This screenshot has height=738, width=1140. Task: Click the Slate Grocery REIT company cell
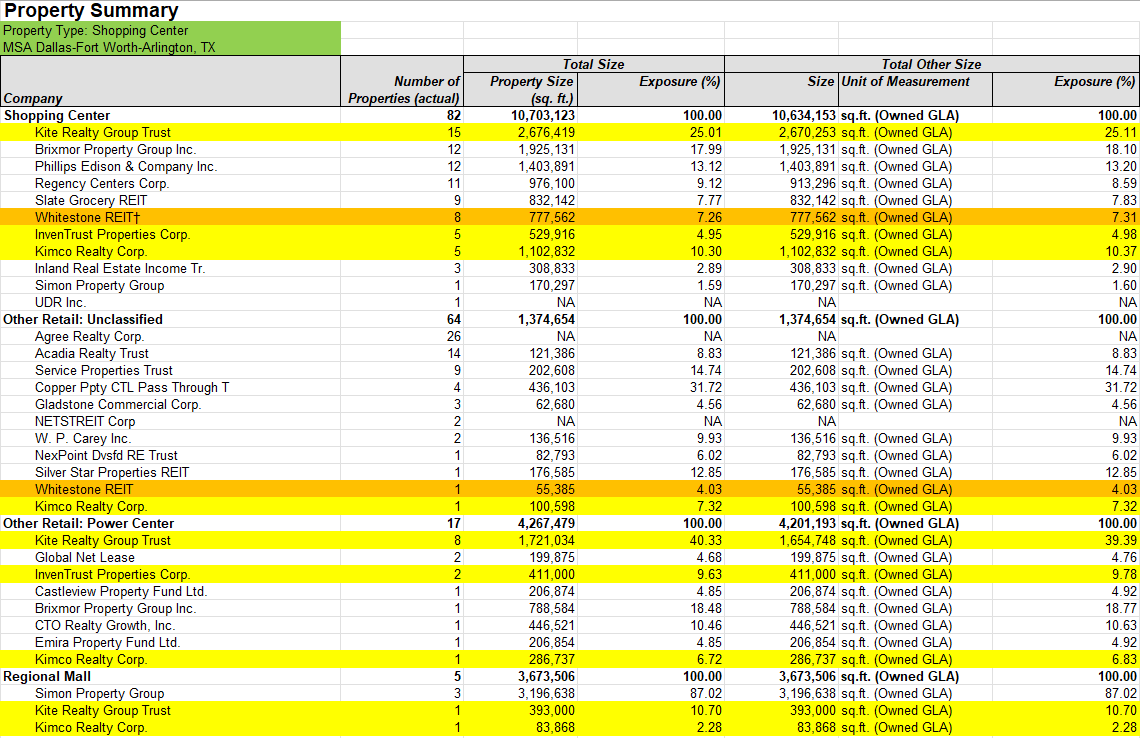click(91, 201)
